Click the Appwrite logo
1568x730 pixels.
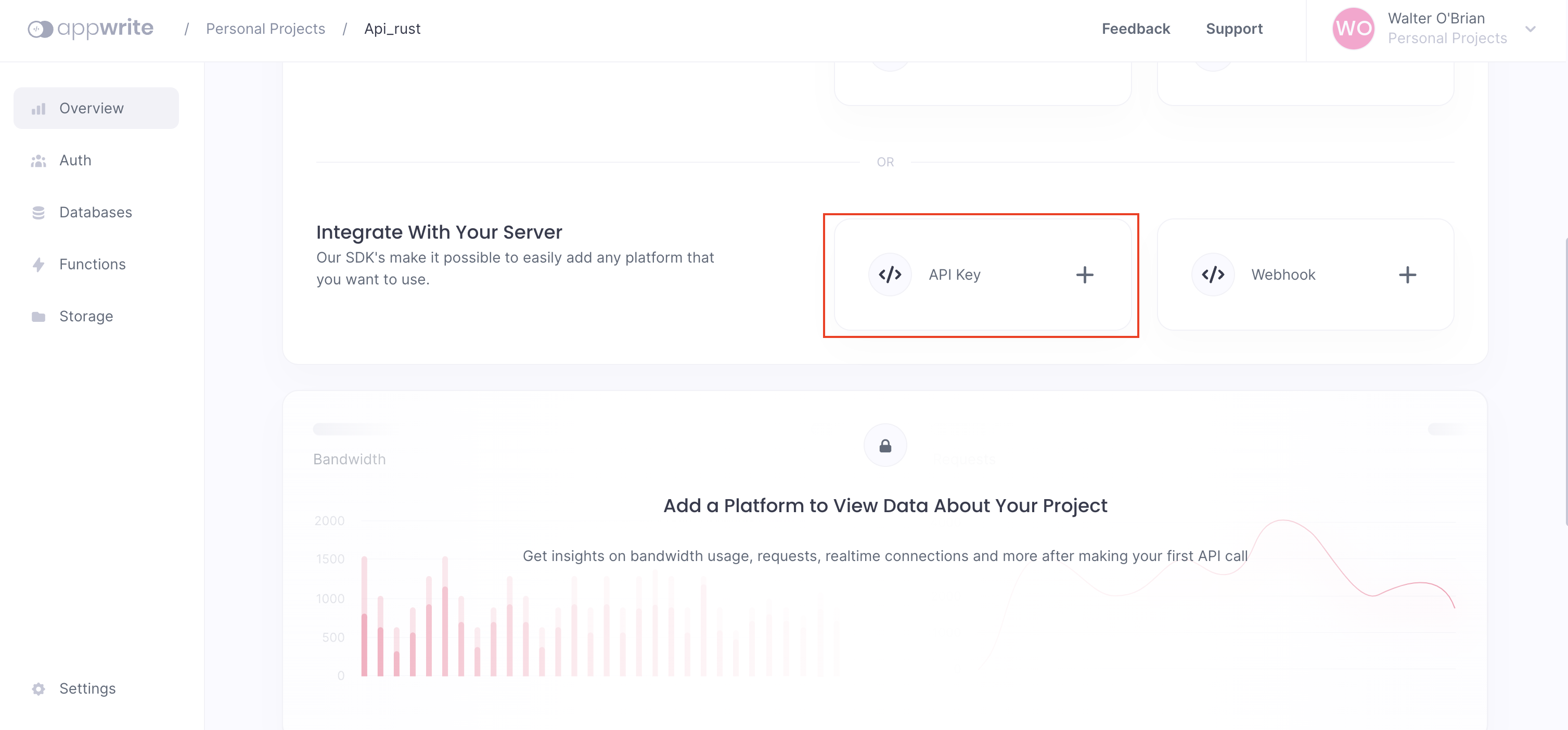click(91, 29)
